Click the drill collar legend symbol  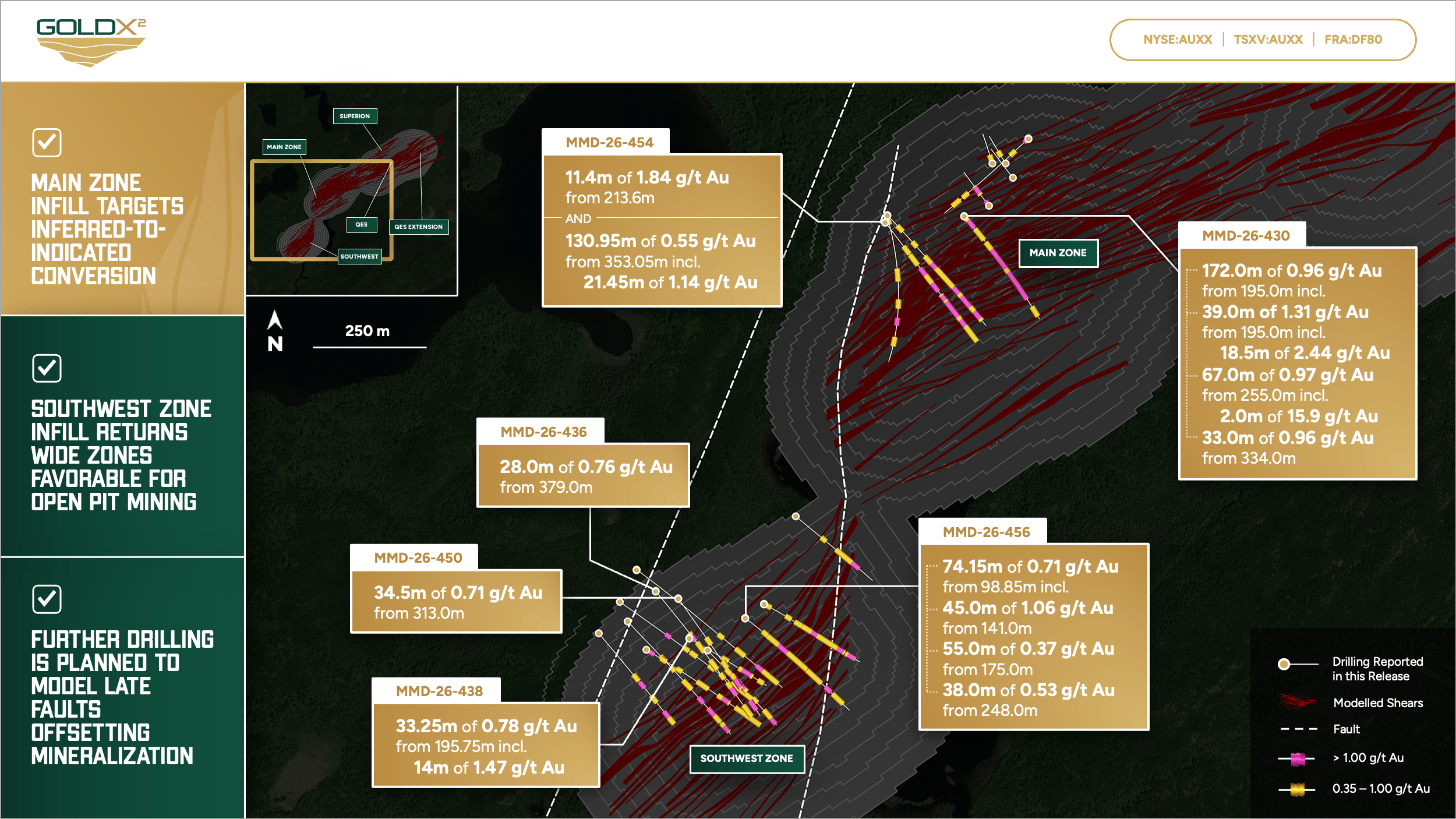tap(1298, 664)
